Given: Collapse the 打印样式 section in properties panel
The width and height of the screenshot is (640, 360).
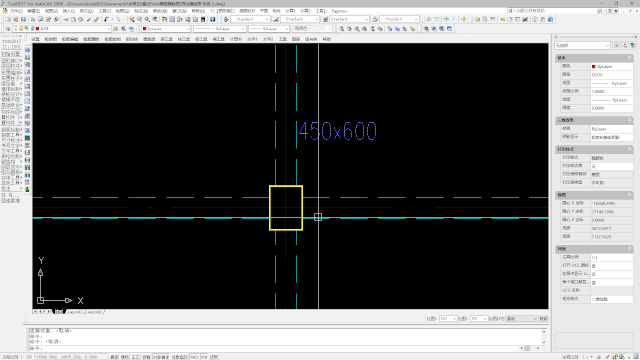Looking at the screenshot, I should [x=630, y=149].
